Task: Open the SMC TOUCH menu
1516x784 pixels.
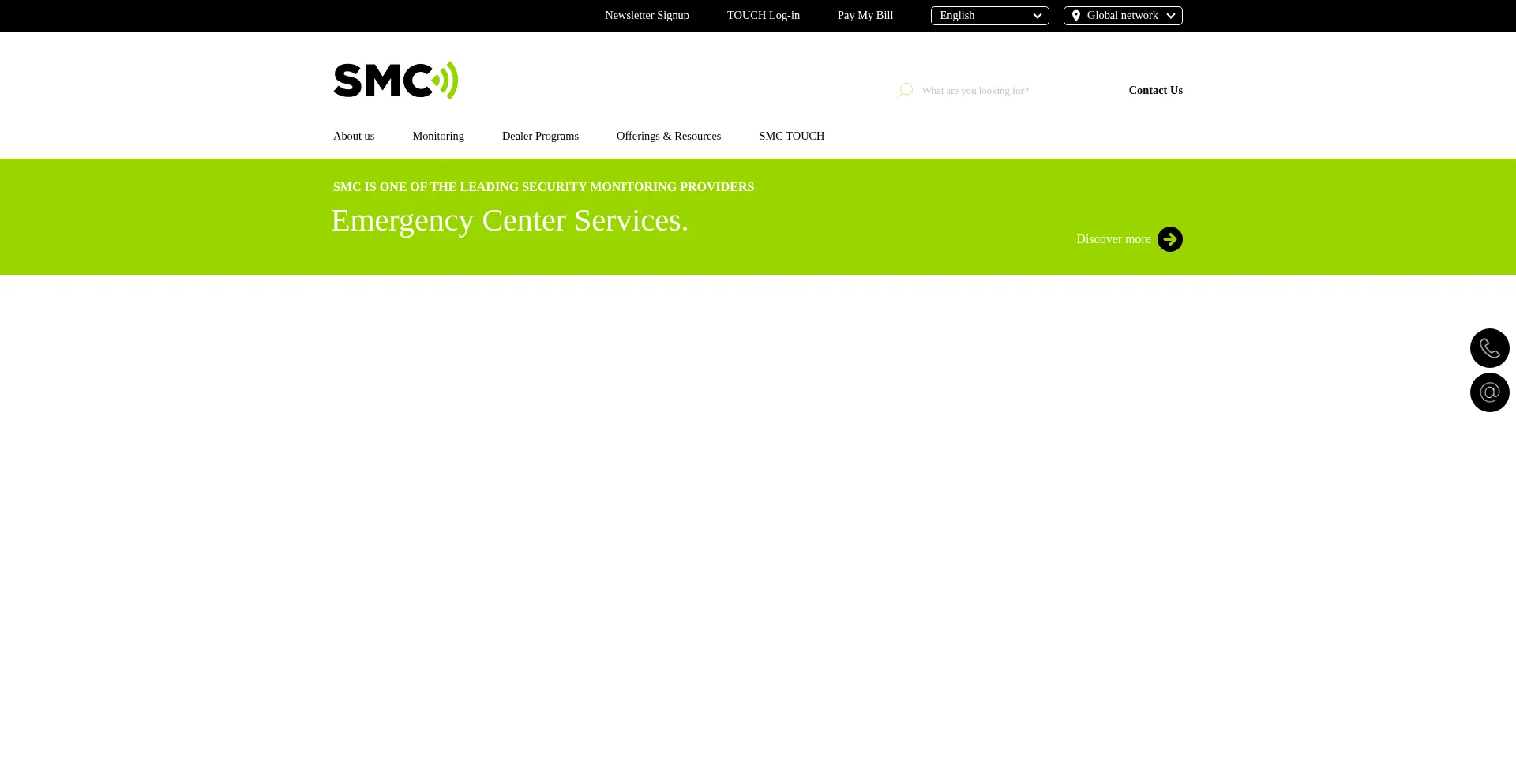Action: 791,136
